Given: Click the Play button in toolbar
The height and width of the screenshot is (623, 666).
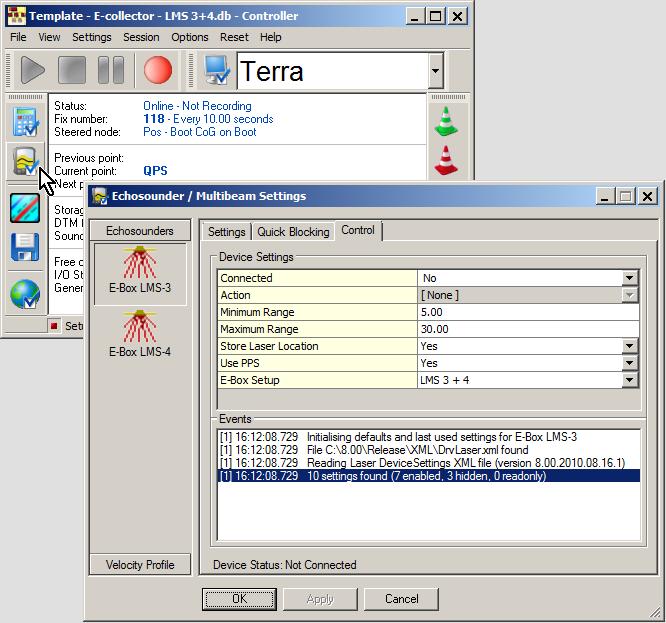Looking at the screenshot, I should click(x=32, y=71).
